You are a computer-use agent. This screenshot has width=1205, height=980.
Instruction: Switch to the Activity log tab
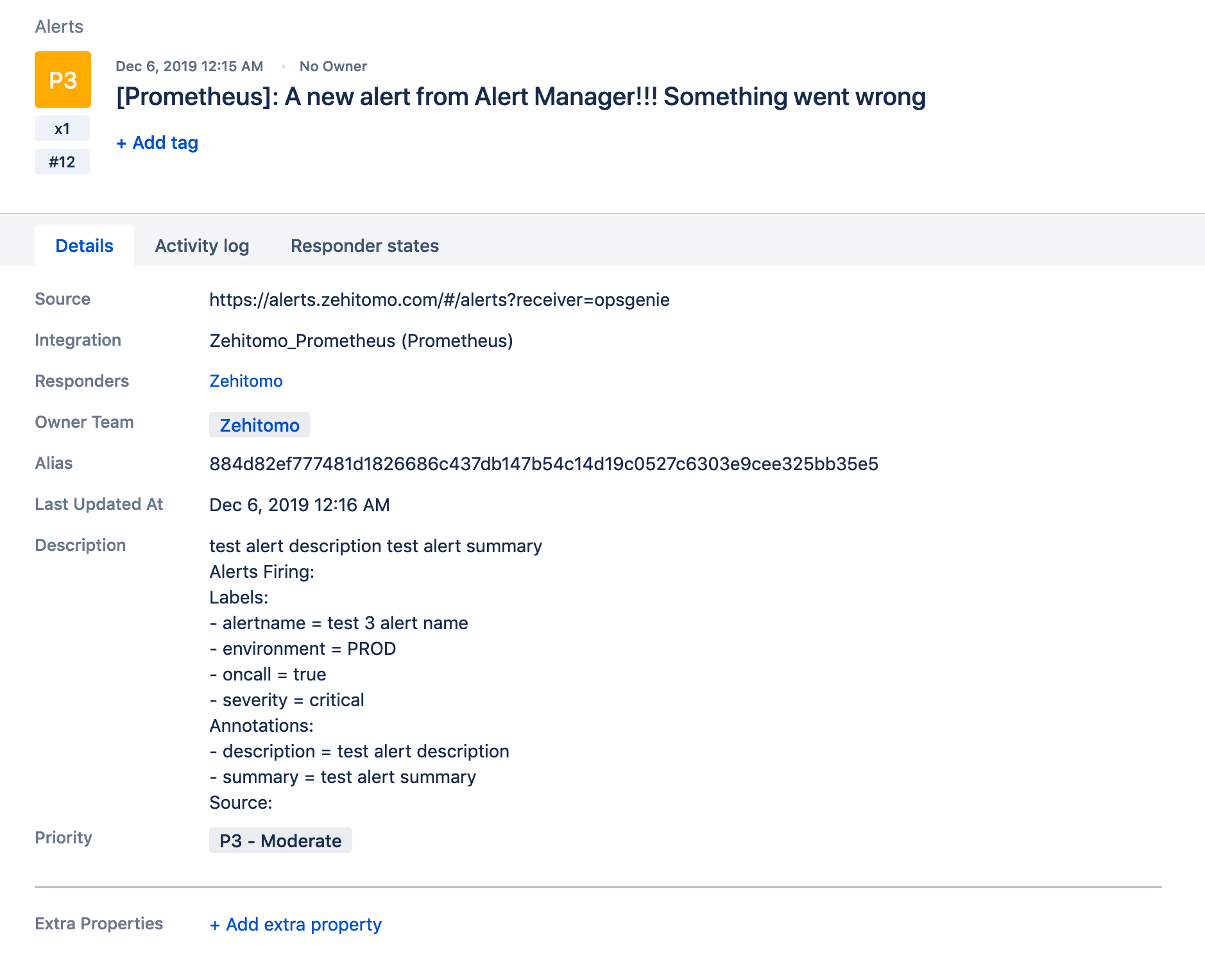[202, 246]
